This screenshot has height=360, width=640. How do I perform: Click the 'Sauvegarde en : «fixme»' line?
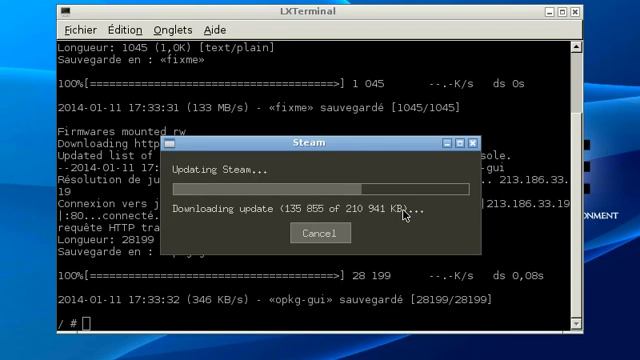131,60
